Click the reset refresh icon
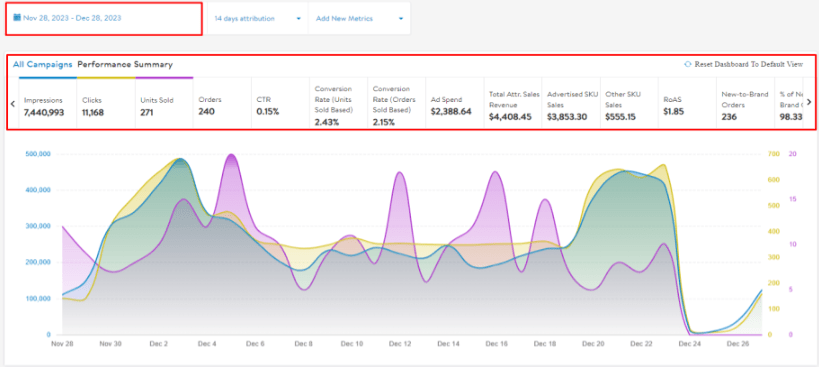This screenshot has width=819, height=367. point(688,64)
